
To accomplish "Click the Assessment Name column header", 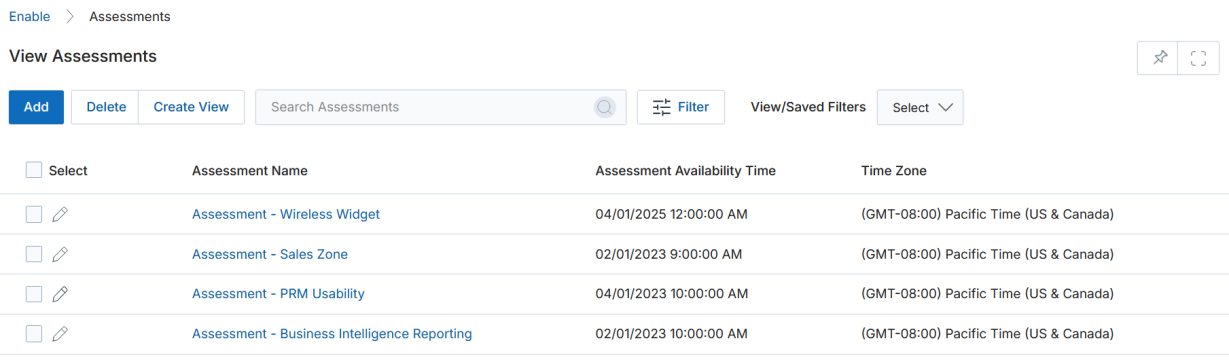I will coord(250,171).
